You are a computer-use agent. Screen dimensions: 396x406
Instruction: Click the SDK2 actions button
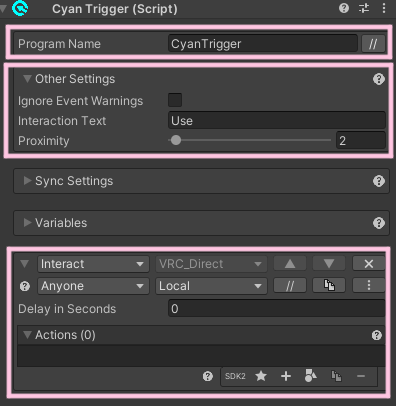(235, 376)
